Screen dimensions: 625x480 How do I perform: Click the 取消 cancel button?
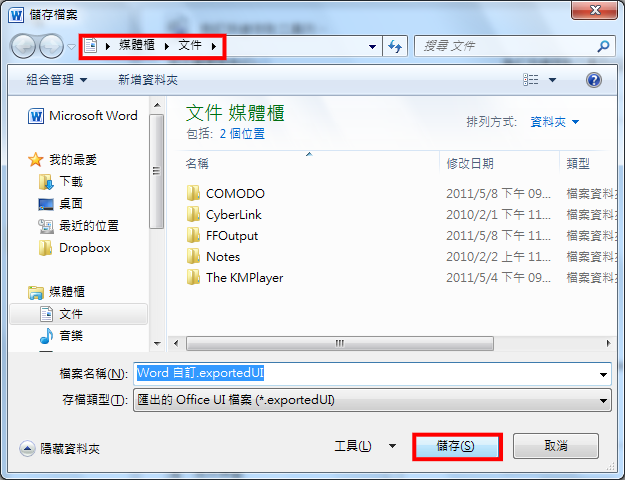556,446
